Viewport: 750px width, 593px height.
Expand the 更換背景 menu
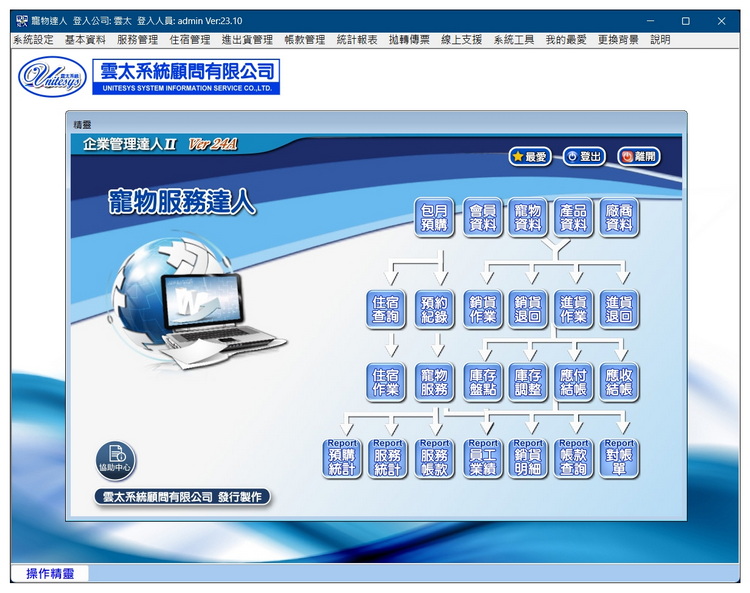(618, 40)
